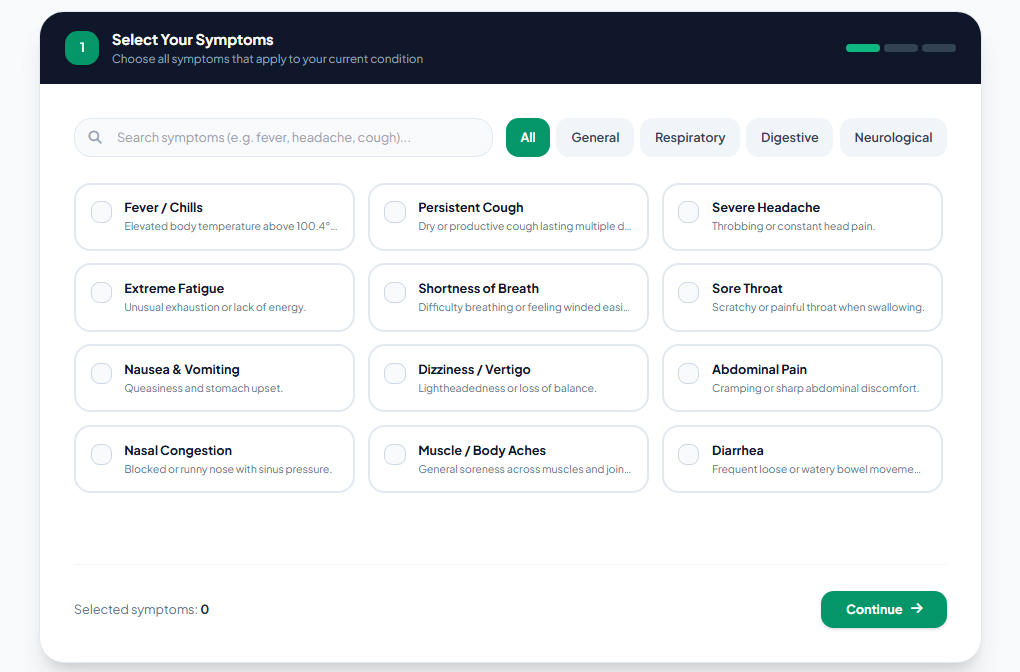Check the Diarrhea checkbox
The image size is (1020, 672).
688,454
